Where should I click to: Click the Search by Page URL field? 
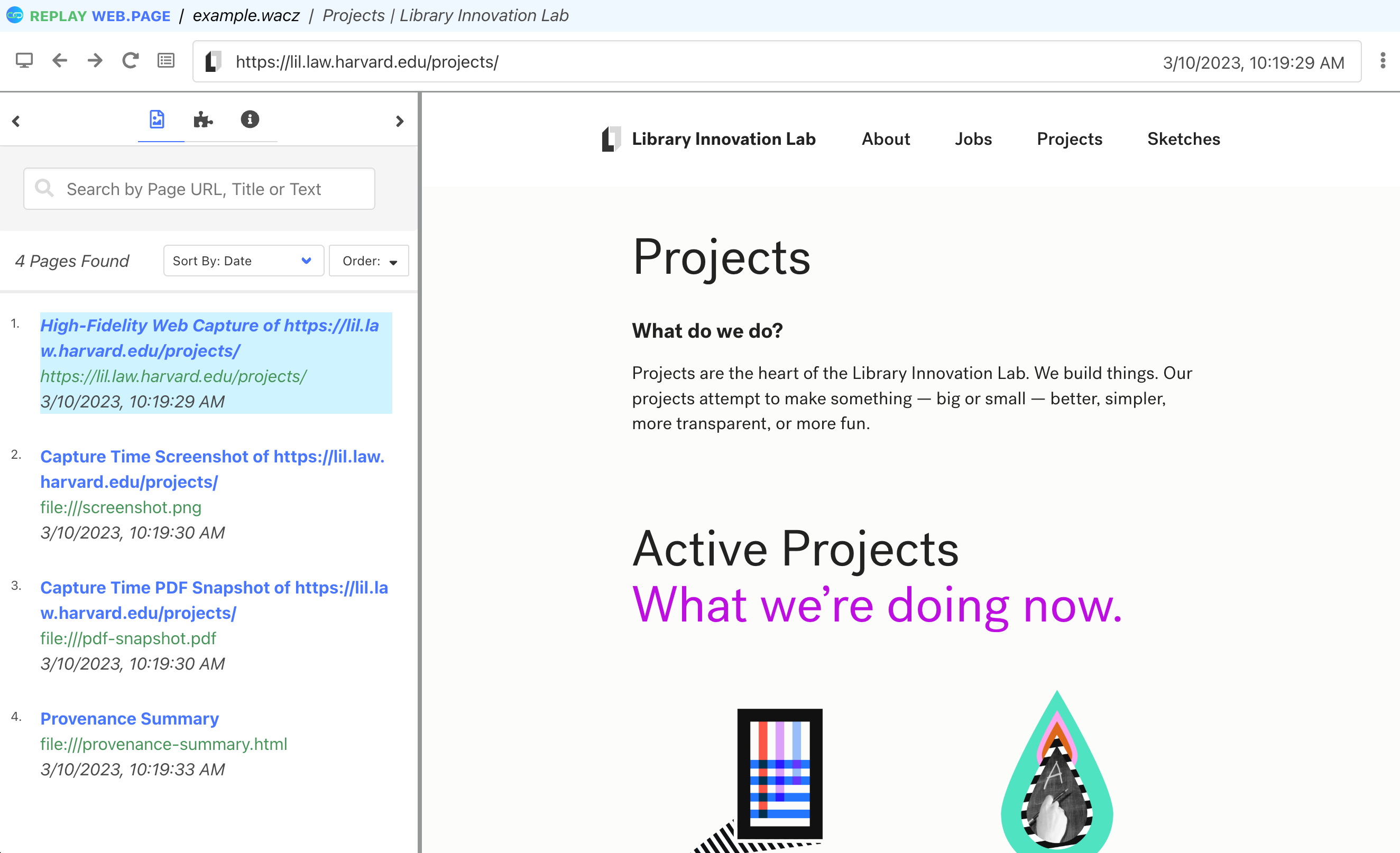199,189
